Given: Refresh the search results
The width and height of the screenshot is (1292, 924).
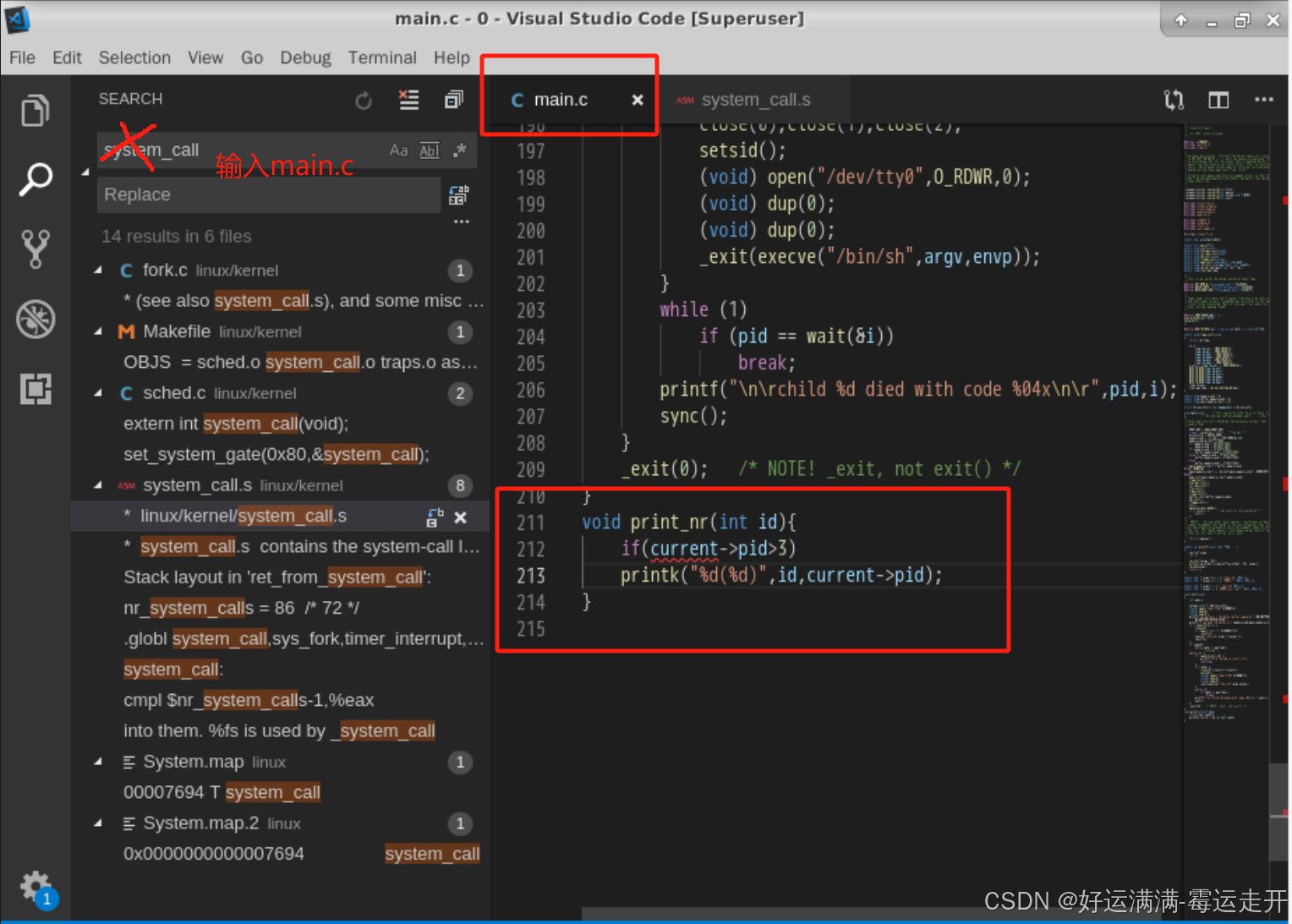Looking at the screenshot, I should (x=364, y=101).
